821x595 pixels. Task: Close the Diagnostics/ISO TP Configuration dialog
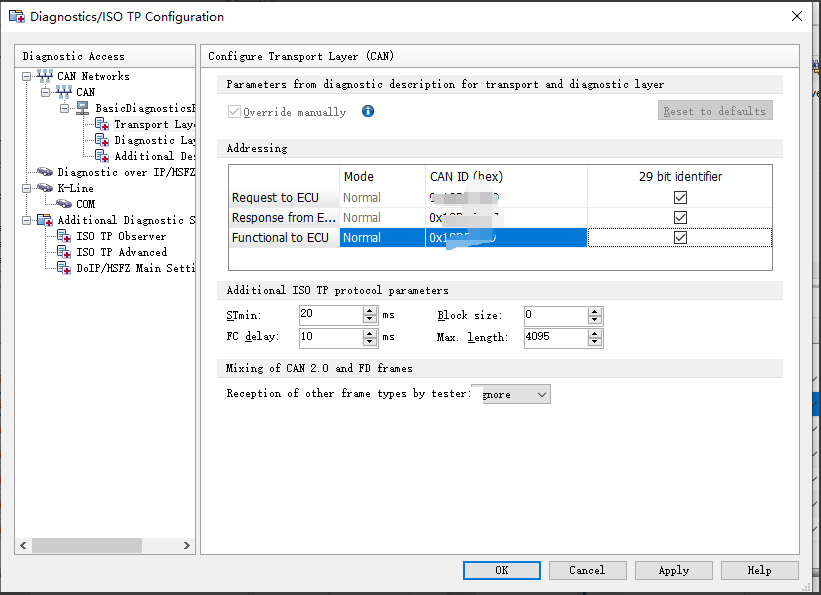[797, 16]
